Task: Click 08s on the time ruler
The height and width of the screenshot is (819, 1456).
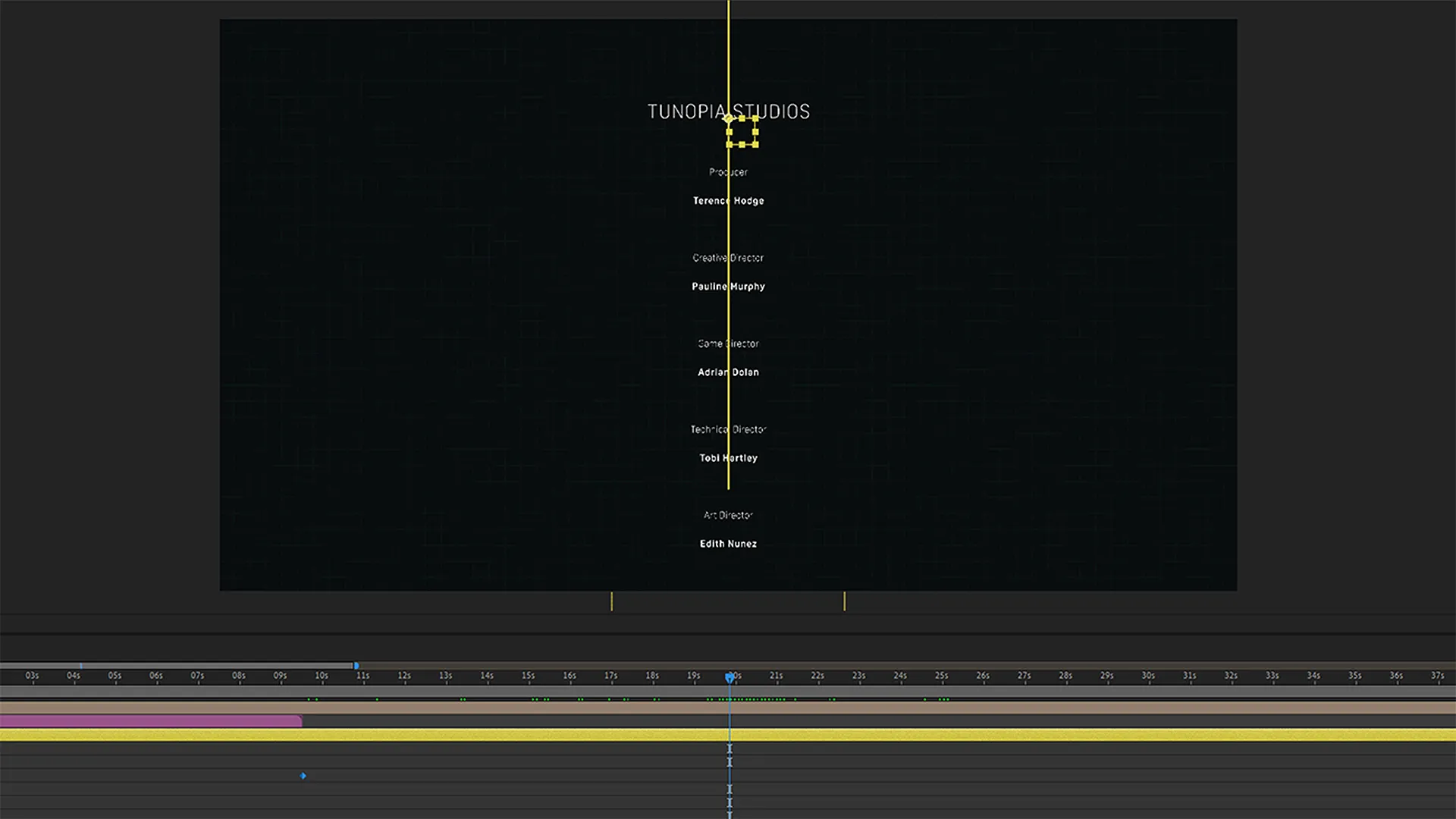Action: (x=239, y=675)
